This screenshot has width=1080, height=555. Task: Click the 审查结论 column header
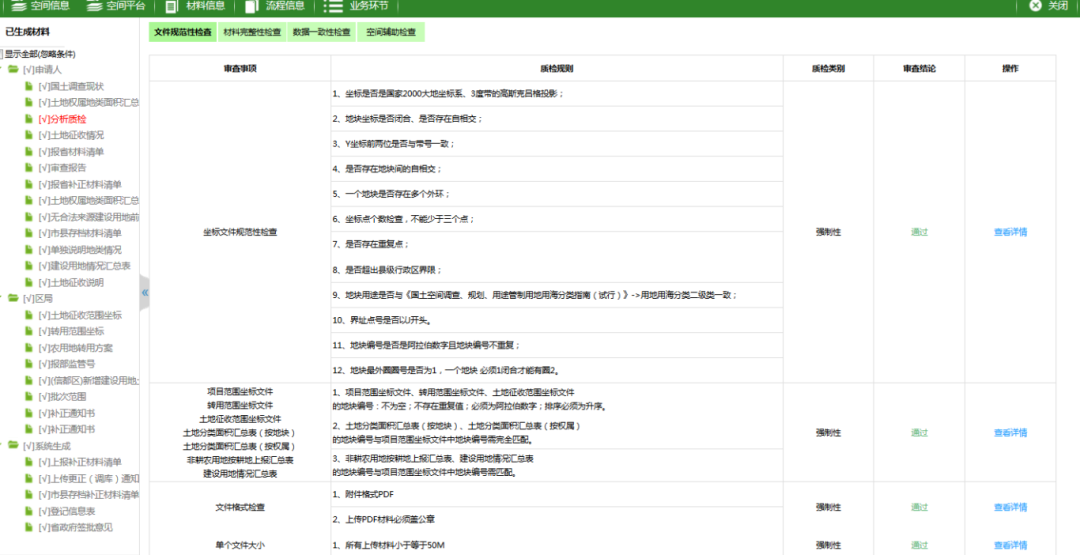point(919,68)
